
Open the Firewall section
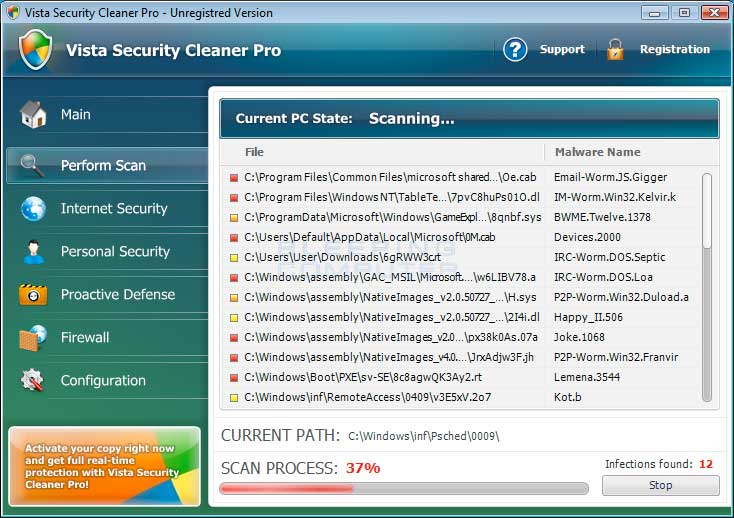[x=107, y=337]
